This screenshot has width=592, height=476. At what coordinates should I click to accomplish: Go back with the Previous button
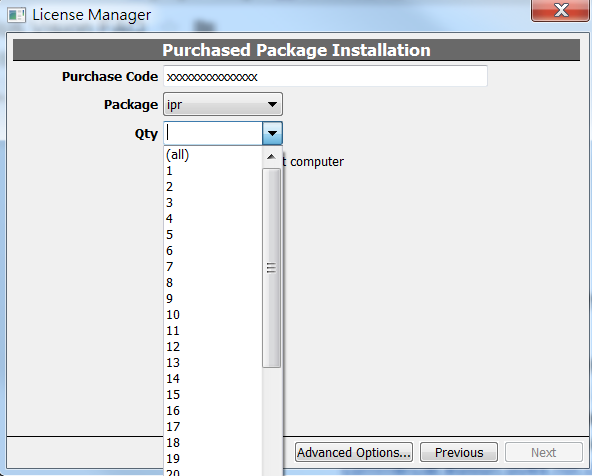459,452
